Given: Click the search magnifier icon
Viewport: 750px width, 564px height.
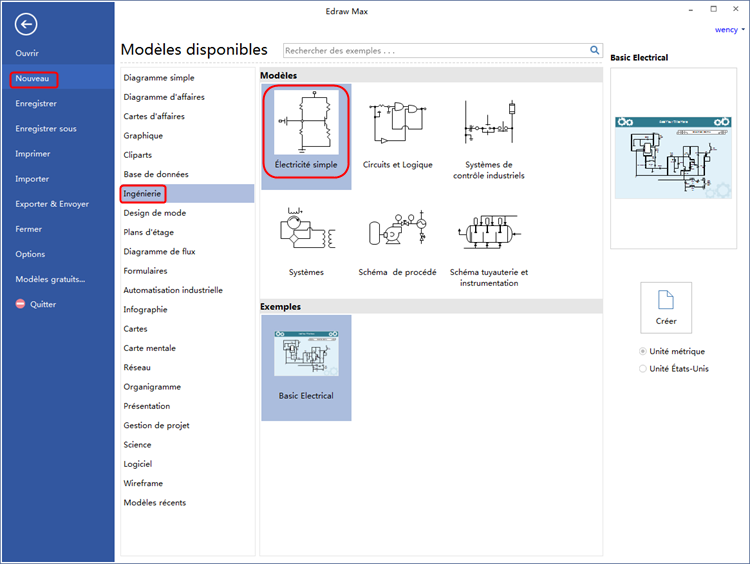Looking at the screenshot, I should tap(595, 50).
